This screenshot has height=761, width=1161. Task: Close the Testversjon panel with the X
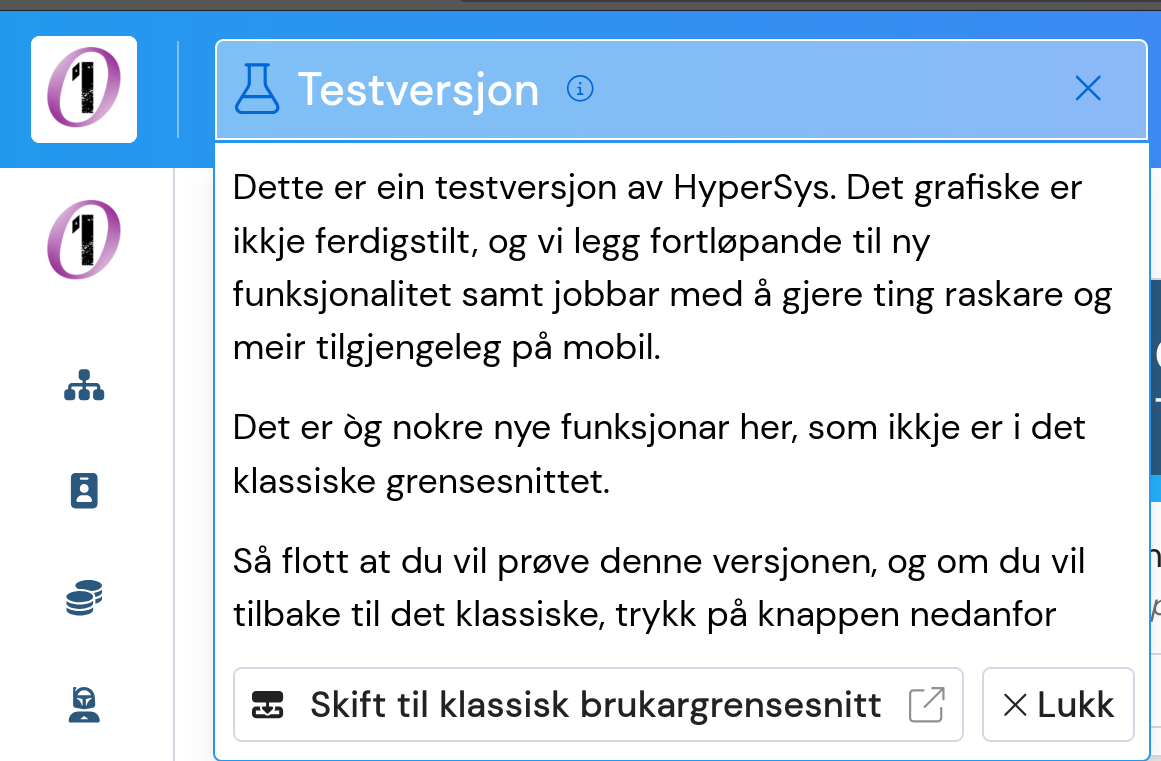(1088, 89)
